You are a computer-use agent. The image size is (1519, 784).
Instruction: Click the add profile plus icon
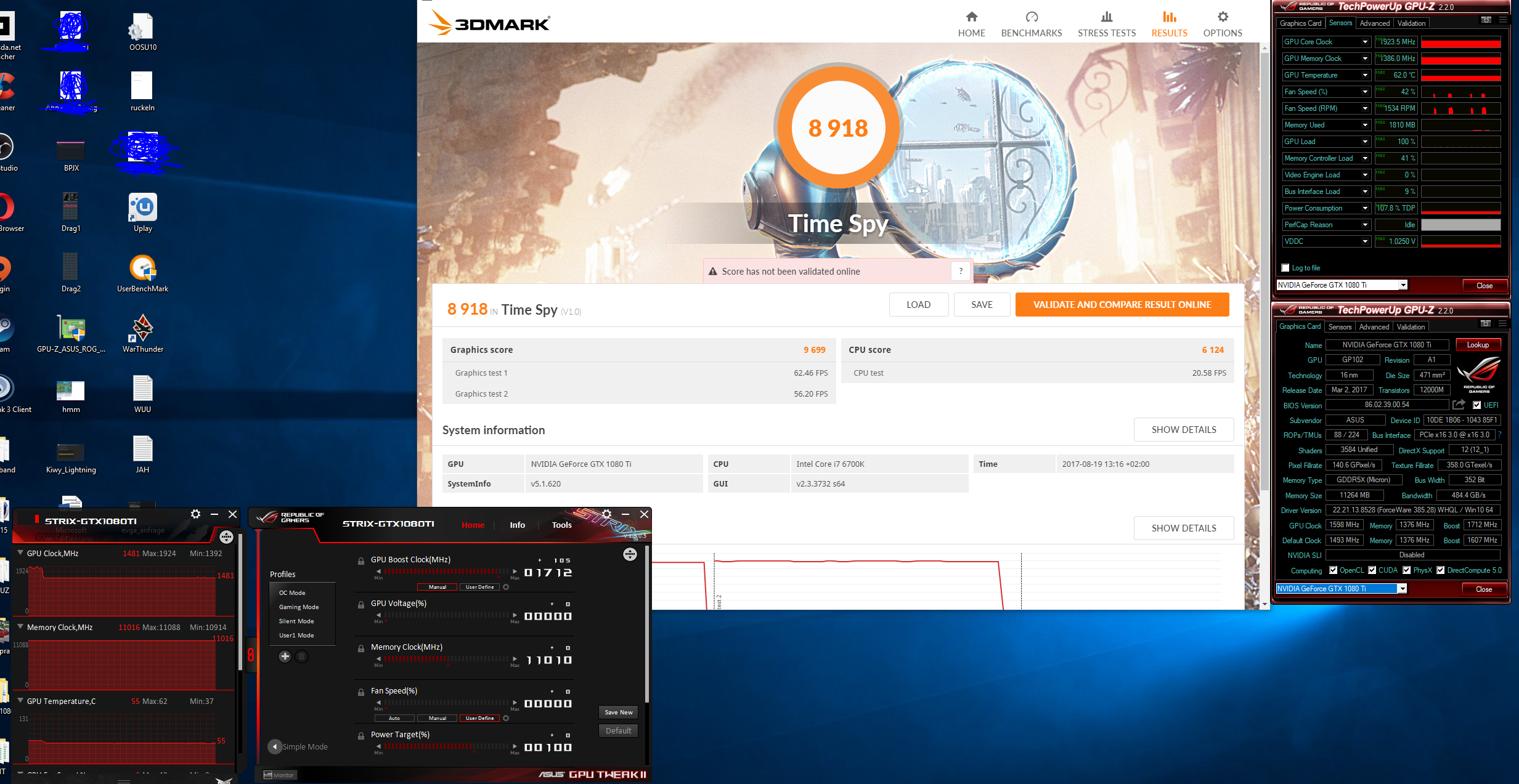(x=285, y=657)
